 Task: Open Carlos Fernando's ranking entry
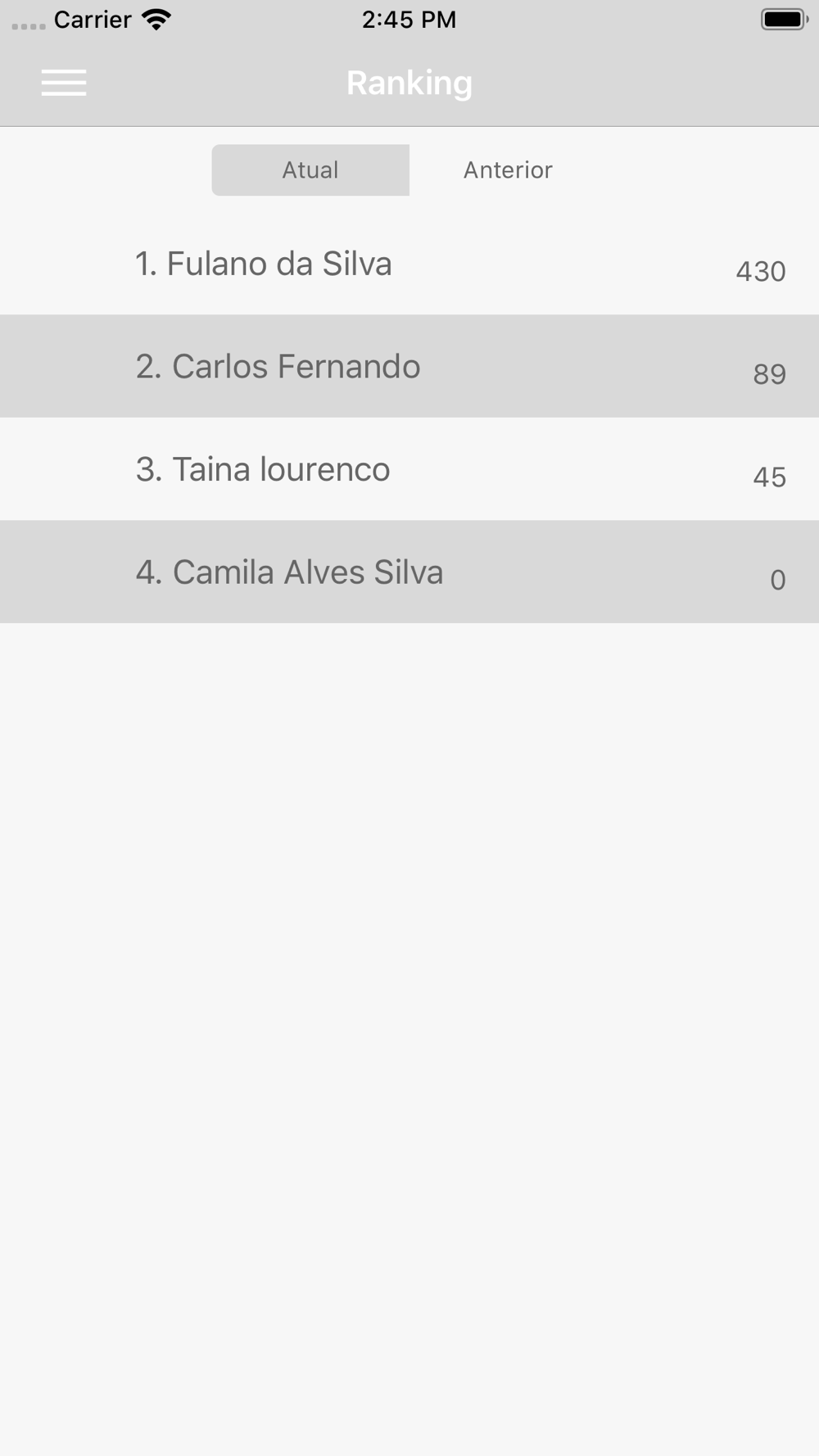[x=409, y=366]
